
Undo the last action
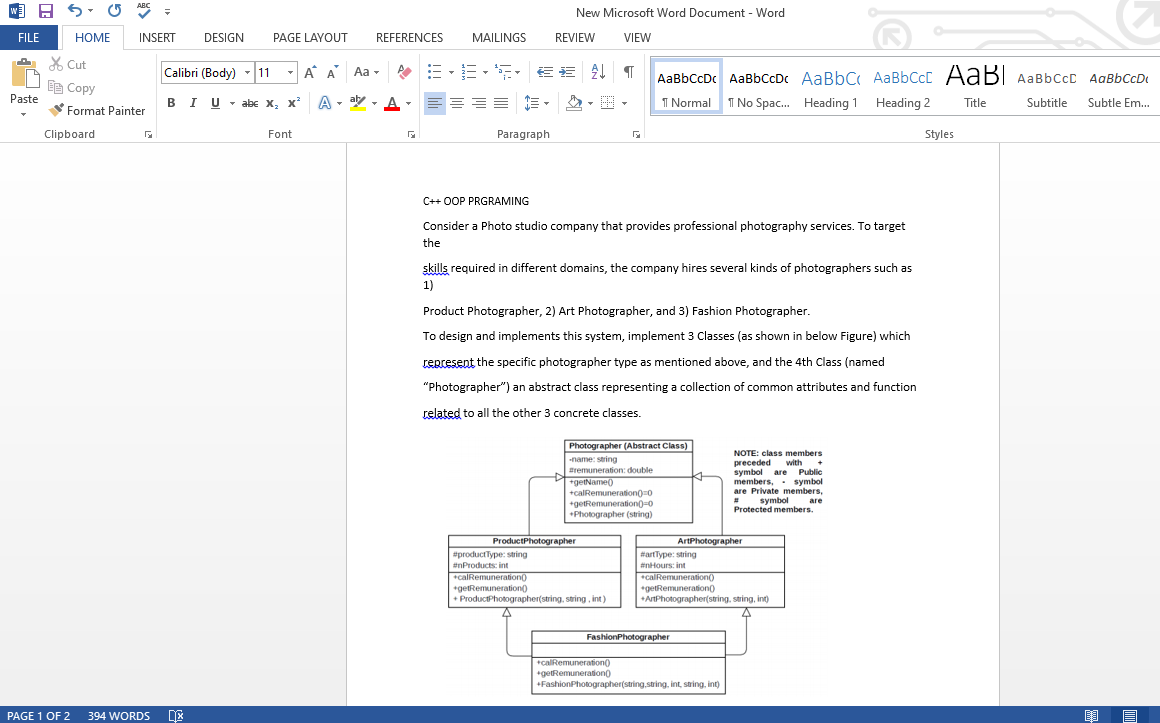point(74,11)
